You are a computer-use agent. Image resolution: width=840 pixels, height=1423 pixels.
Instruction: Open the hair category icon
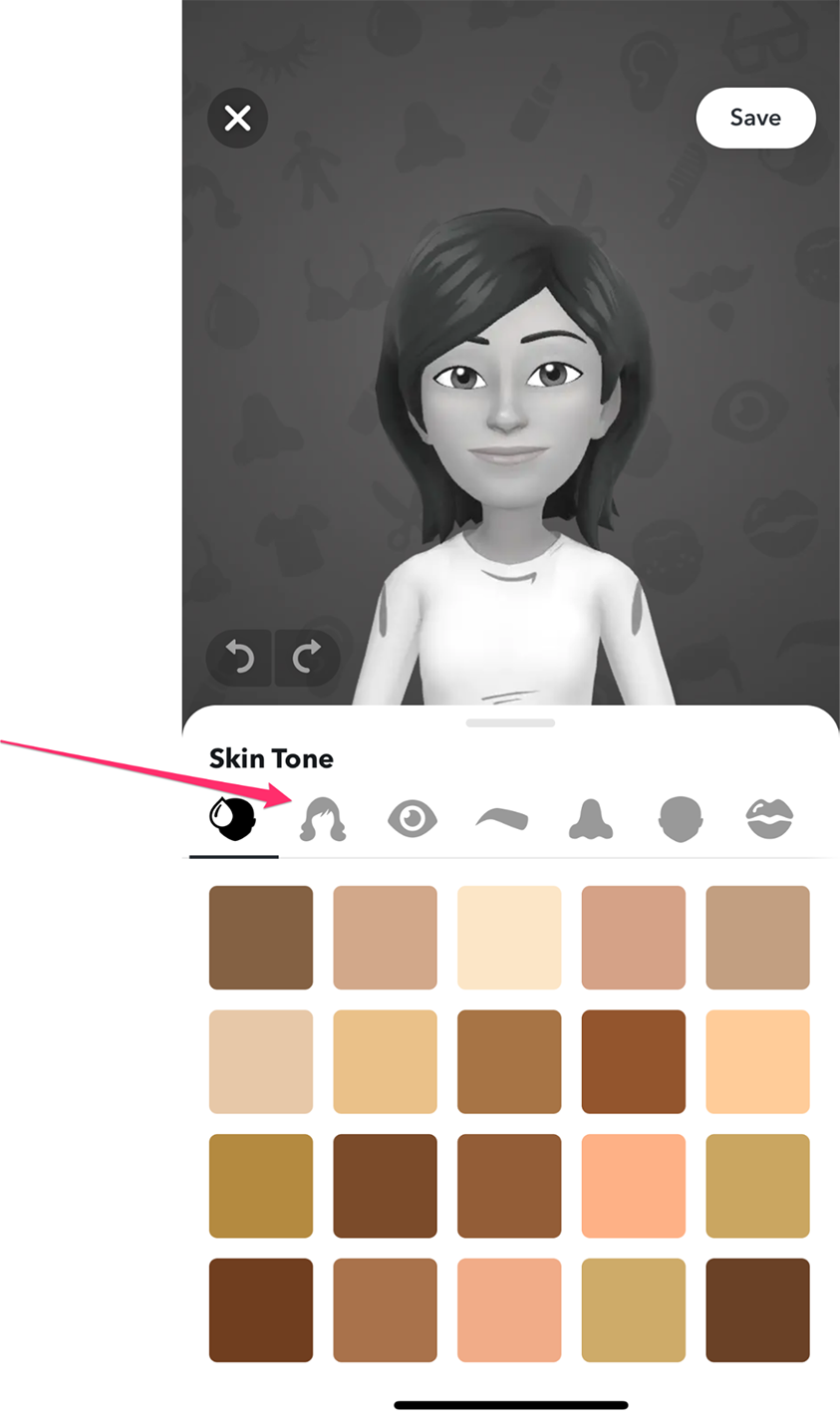click(x=323, y=819)
